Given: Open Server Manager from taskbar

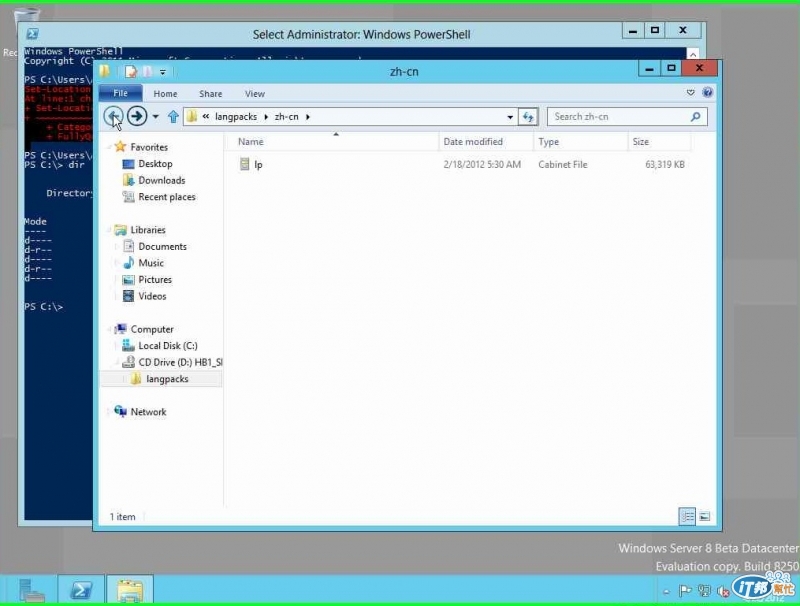Looking at the screenshot, I should pos(31,590).
